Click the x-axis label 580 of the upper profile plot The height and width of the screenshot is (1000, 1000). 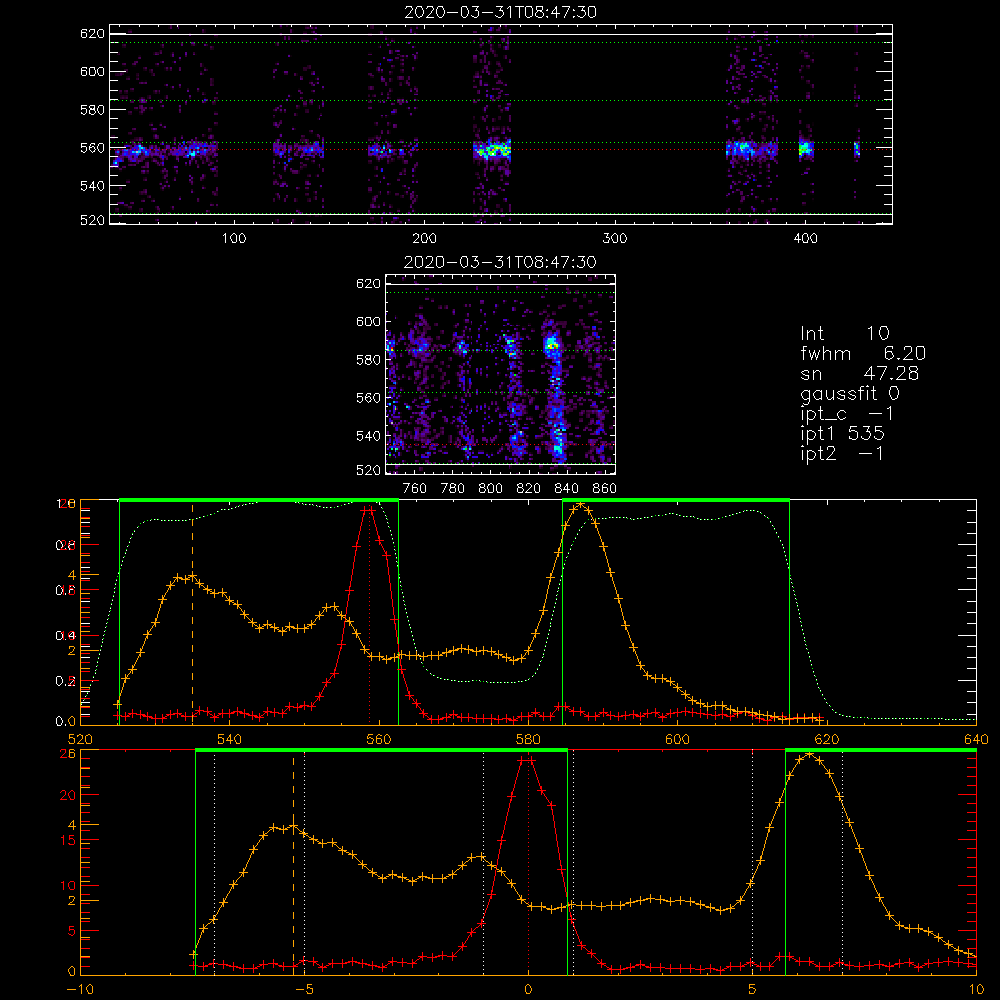pos(528,739)
